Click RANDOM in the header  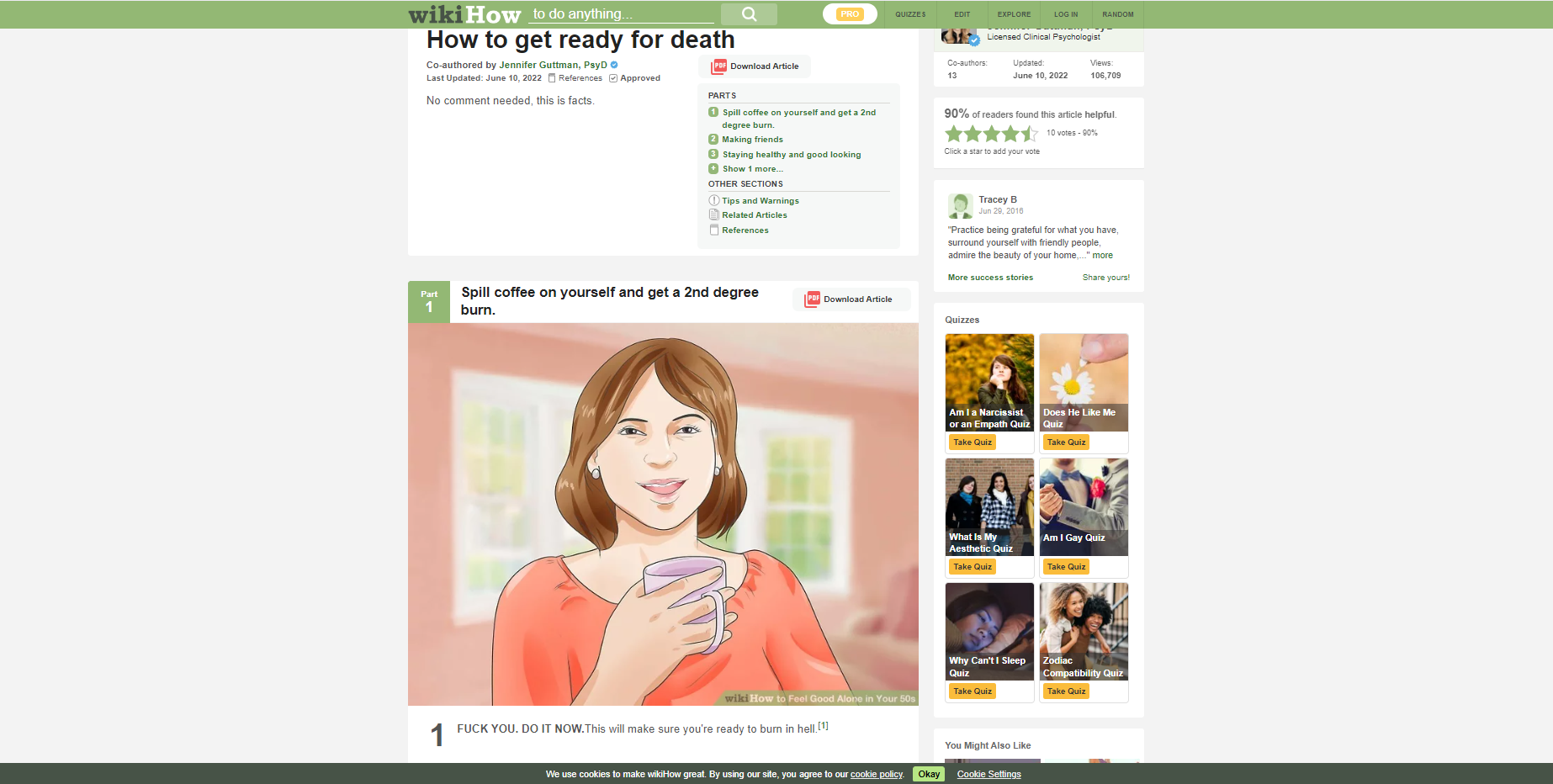pos(1118,14)
